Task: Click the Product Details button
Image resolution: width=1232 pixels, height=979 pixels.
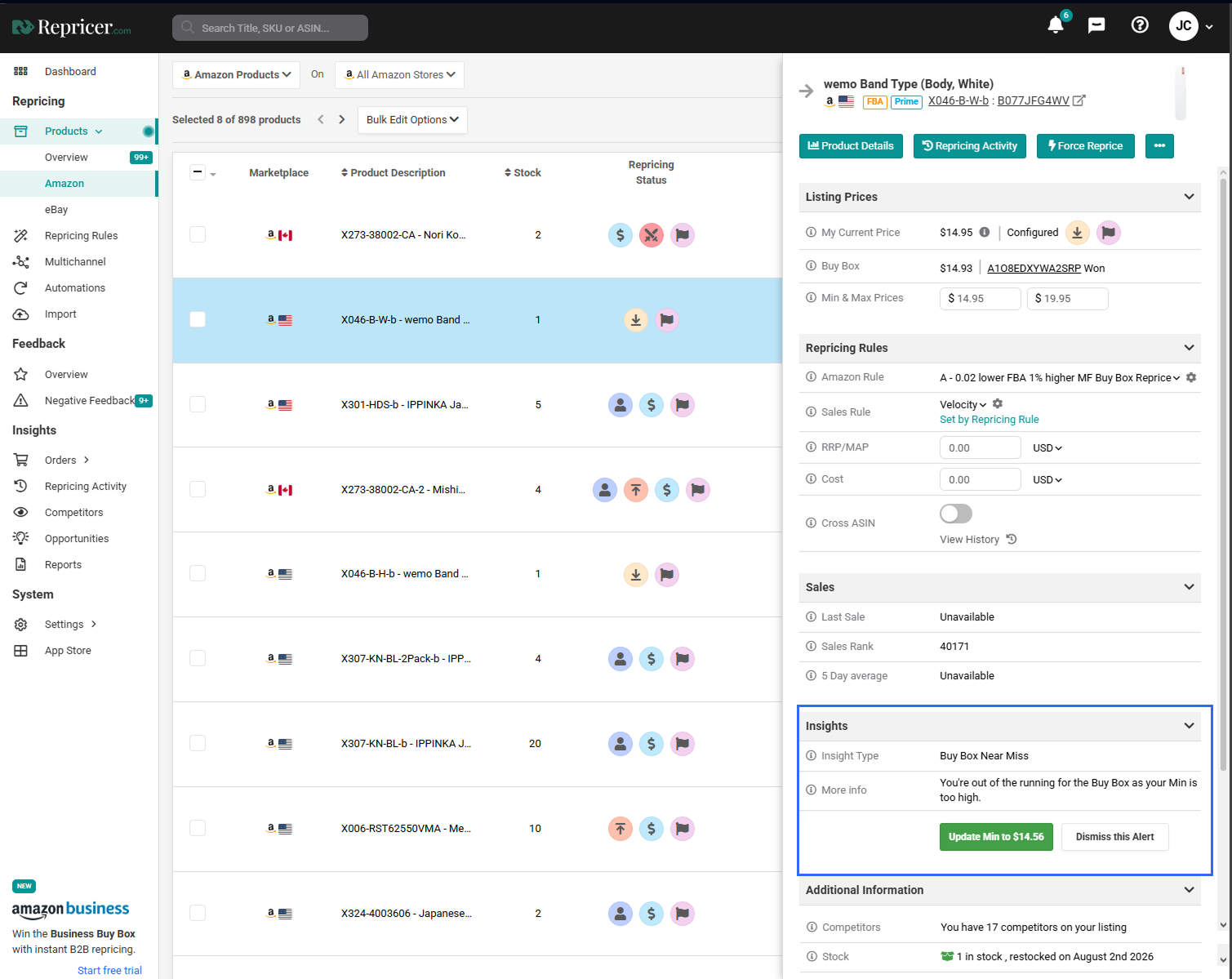Action: 851,146
